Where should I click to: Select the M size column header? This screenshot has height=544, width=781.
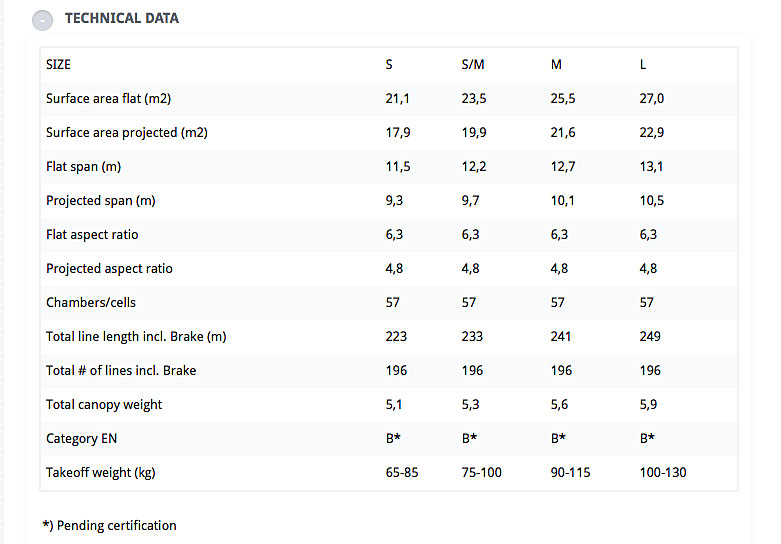pyautogui.click(x=556, y=65)
